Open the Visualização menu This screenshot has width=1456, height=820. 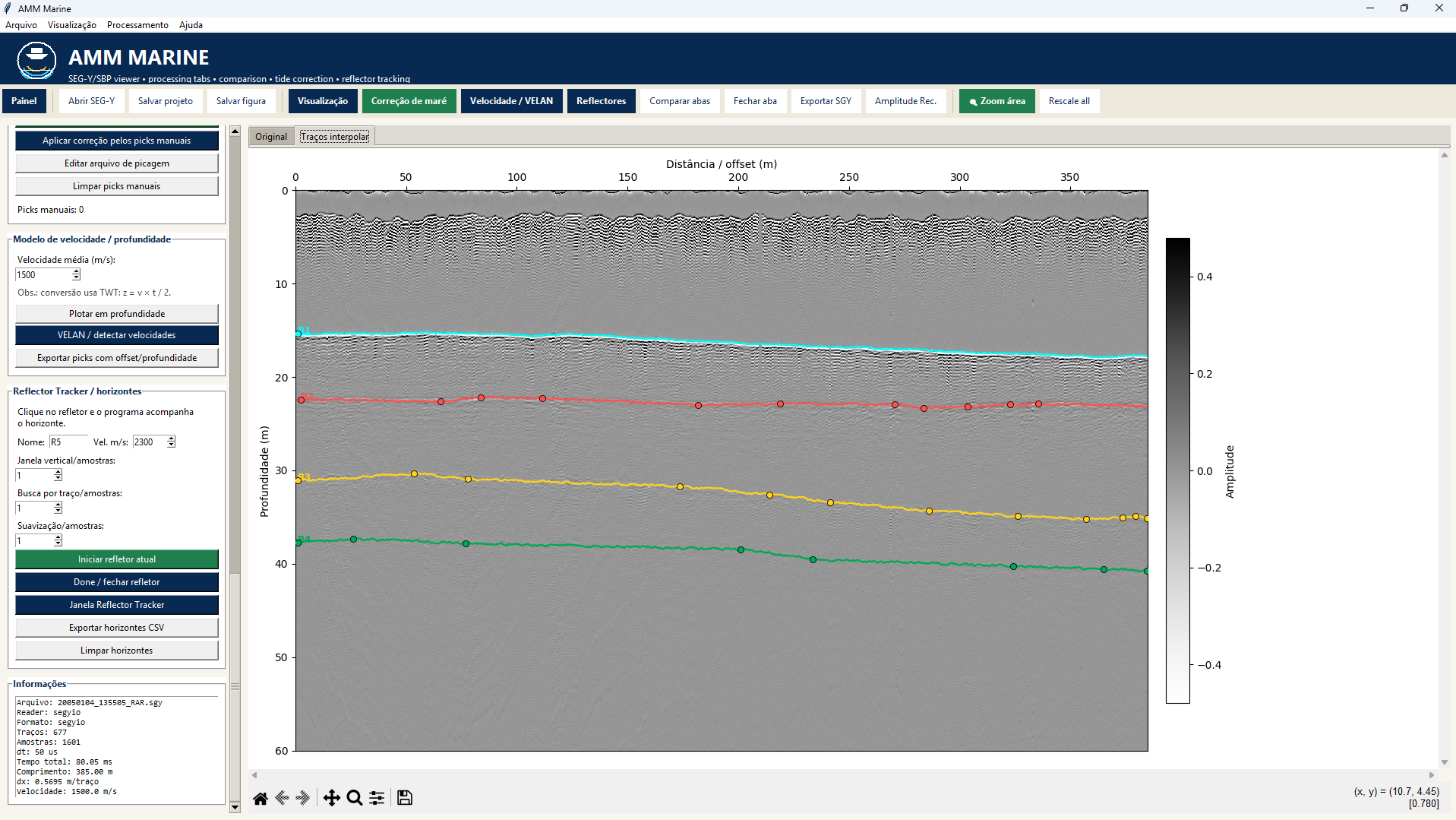[x=72, y=25]
